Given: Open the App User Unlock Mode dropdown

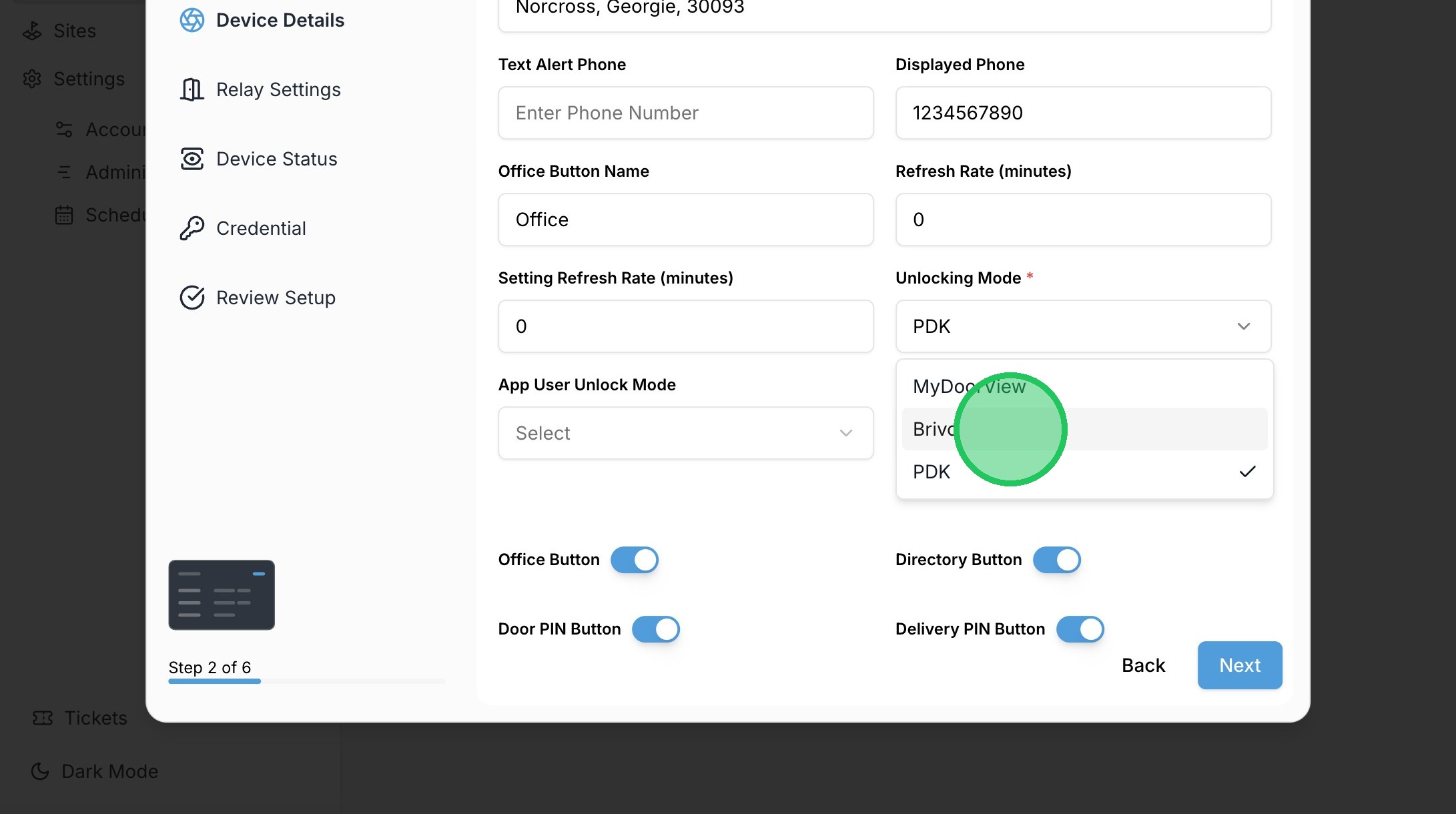Looking at the screenshot, I should (685, 433).
